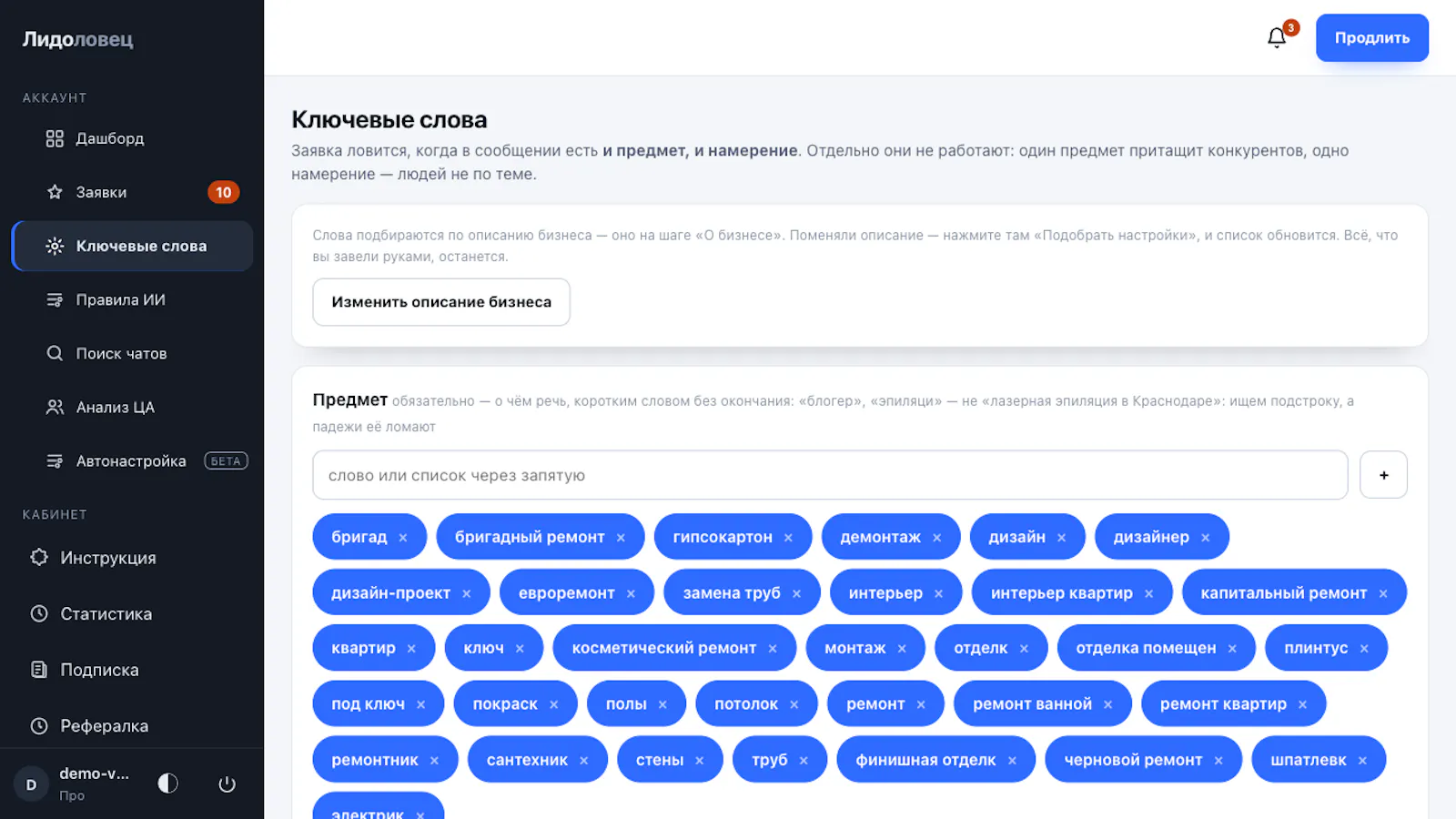Remove the «бригад» keyword tag
Image resolution: width=1456 pixels, height=819 pixels.
pyautogui.click(x=403, y=538)
